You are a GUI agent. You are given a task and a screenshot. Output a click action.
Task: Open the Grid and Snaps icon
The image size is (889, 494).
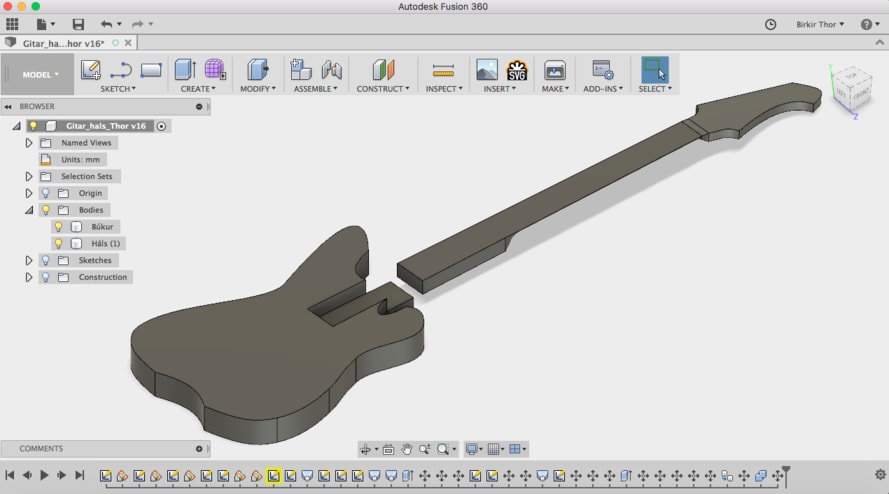pos(493,449)
